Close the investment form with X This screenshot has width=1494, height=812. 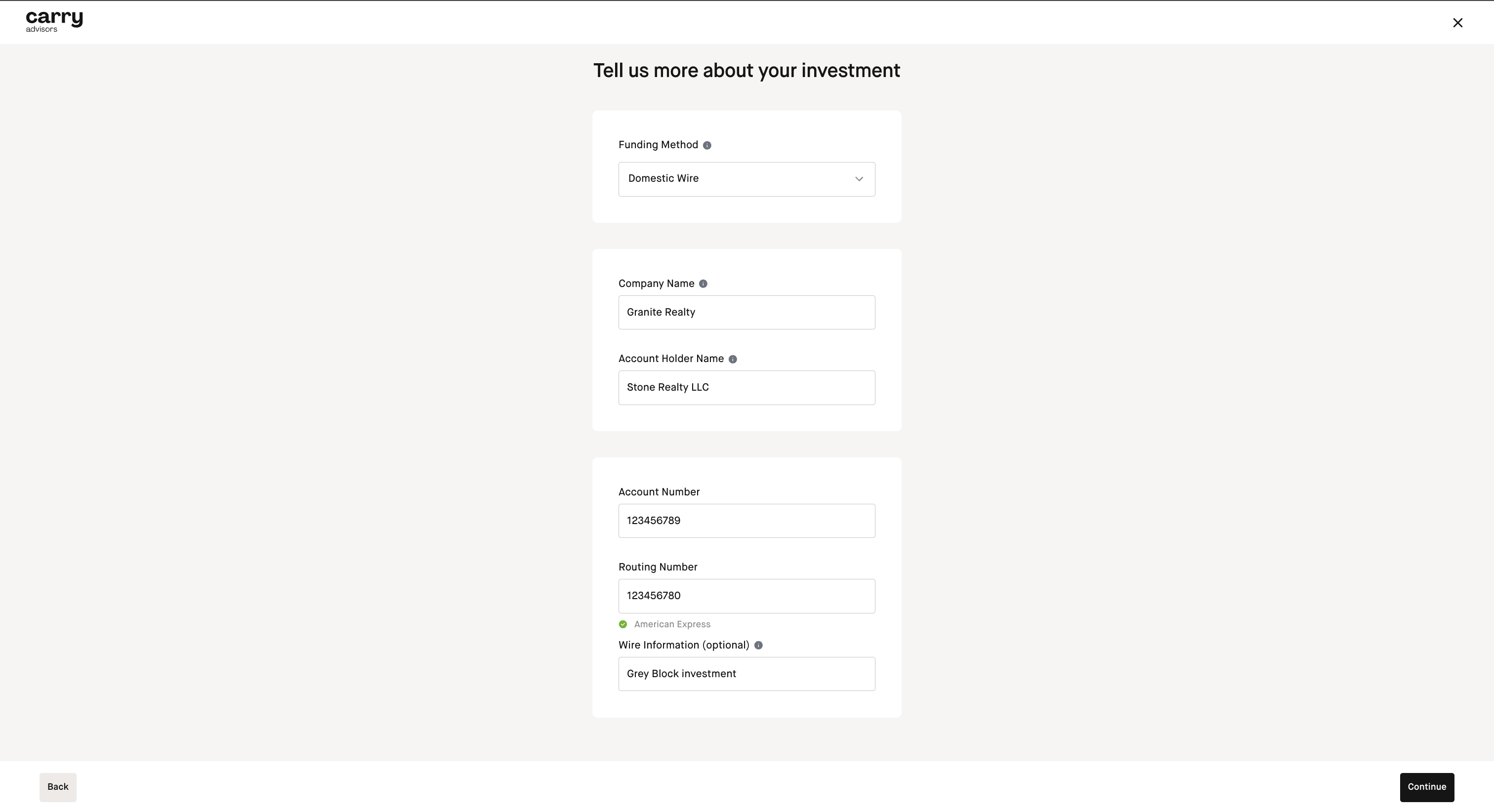click(x=1457, y=23)
